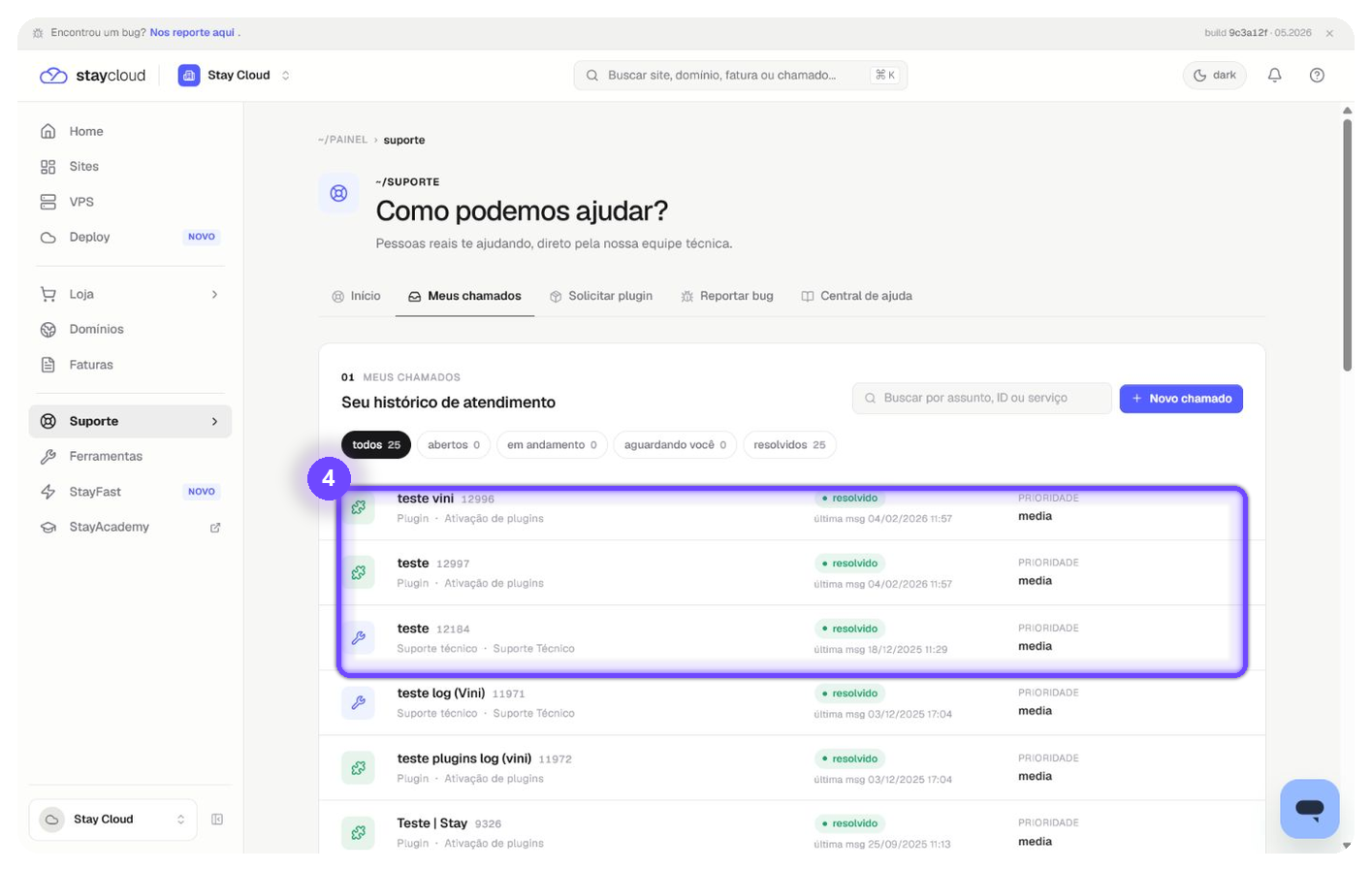Click the Faturas document icon
The width and height of the screenshot is (1372, 871).
48,365
